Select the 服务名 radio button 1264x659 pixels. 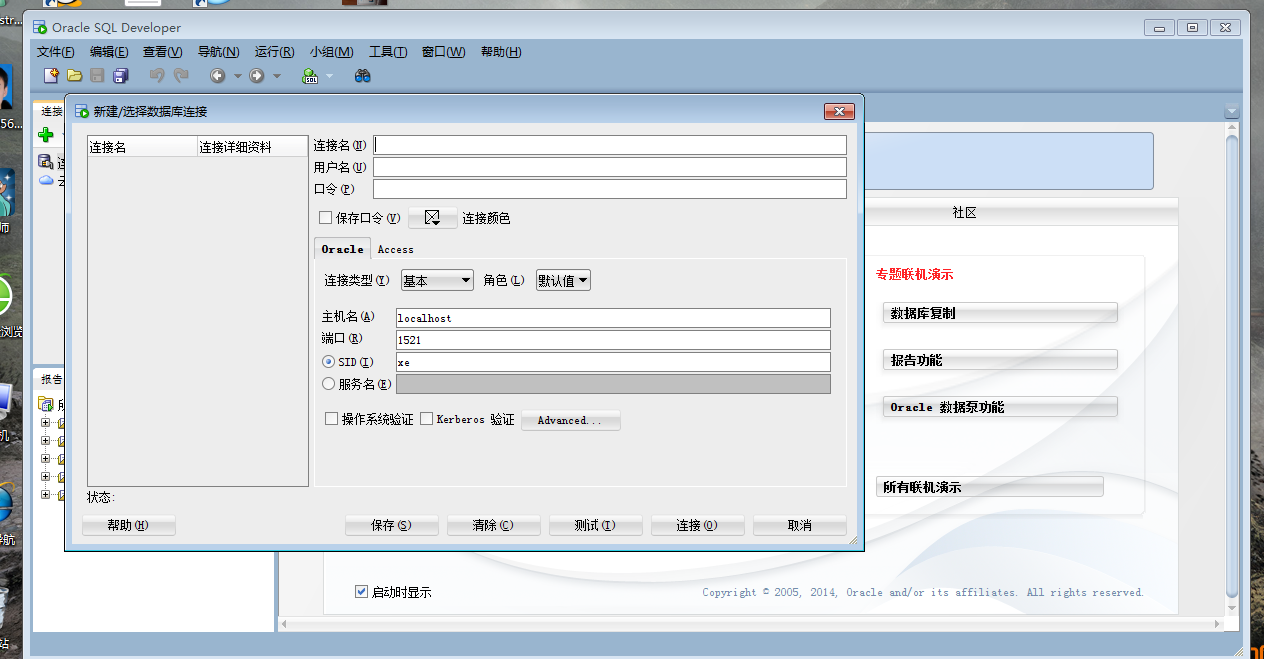tap(328, 383)
